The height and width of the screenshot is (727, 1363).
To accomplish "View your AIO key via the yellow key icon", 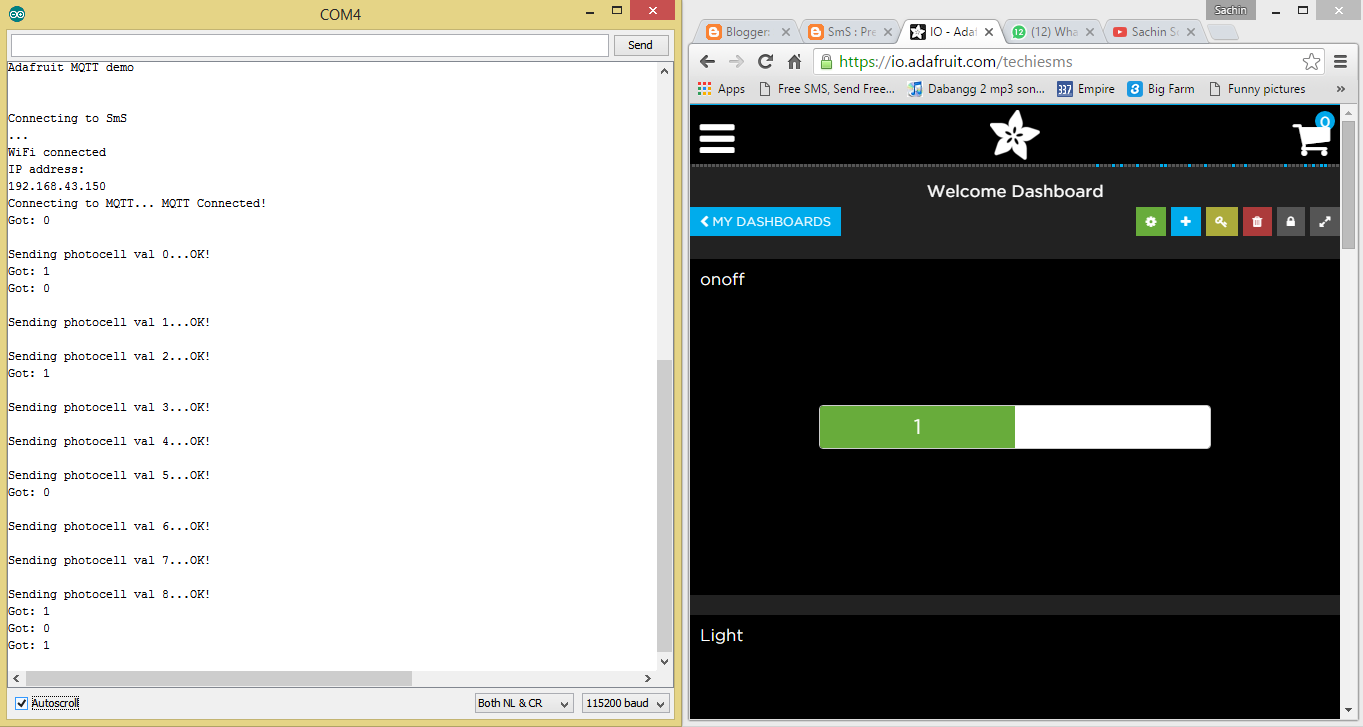I will [x=1221, y=221].
